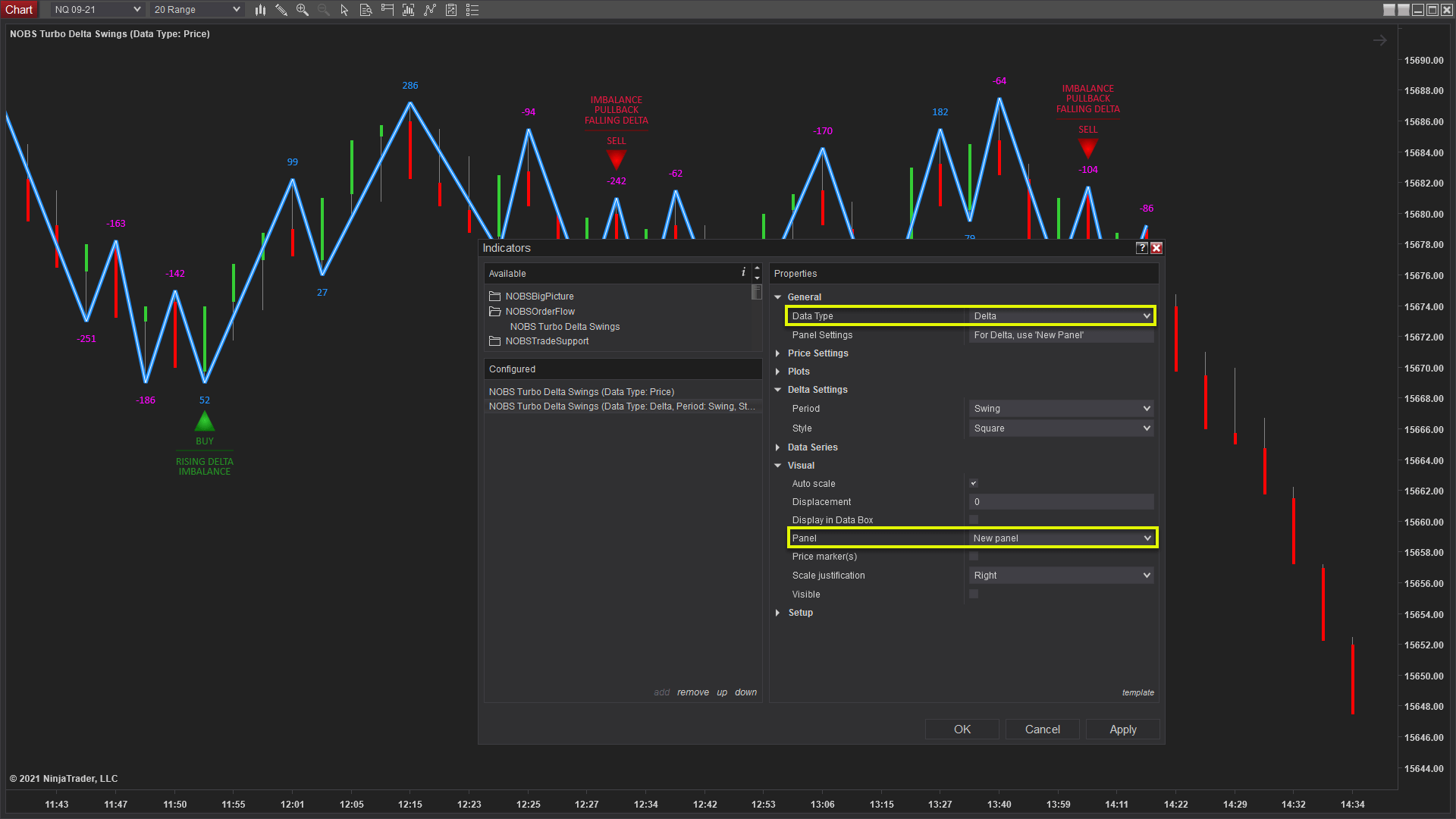
Task: Open the bar type chart style icon
Action: coord(260,10)
